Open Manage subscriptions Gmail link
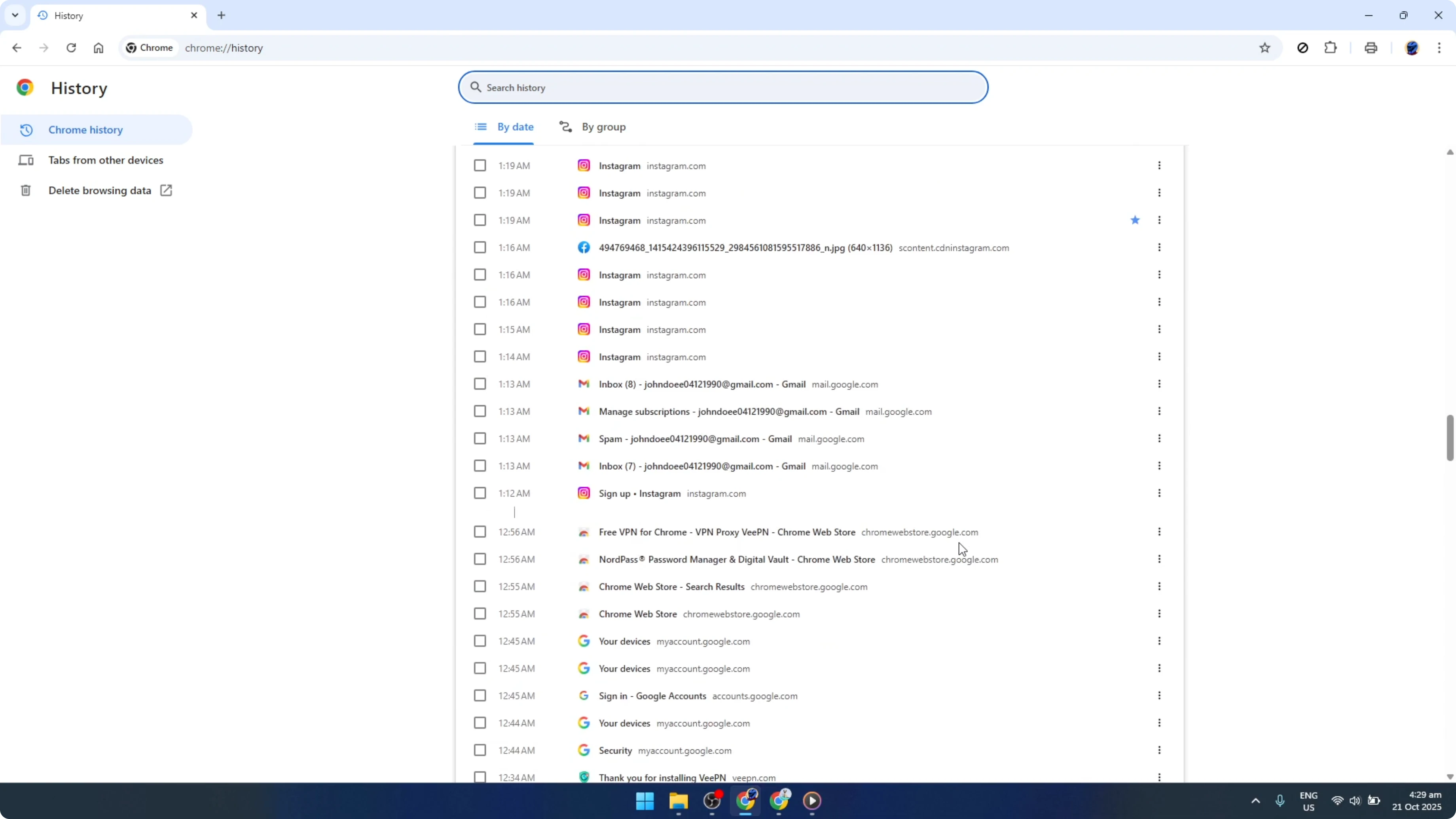Image resolution: width=1456 pixels, height=819 pixels. click(729, 411)
